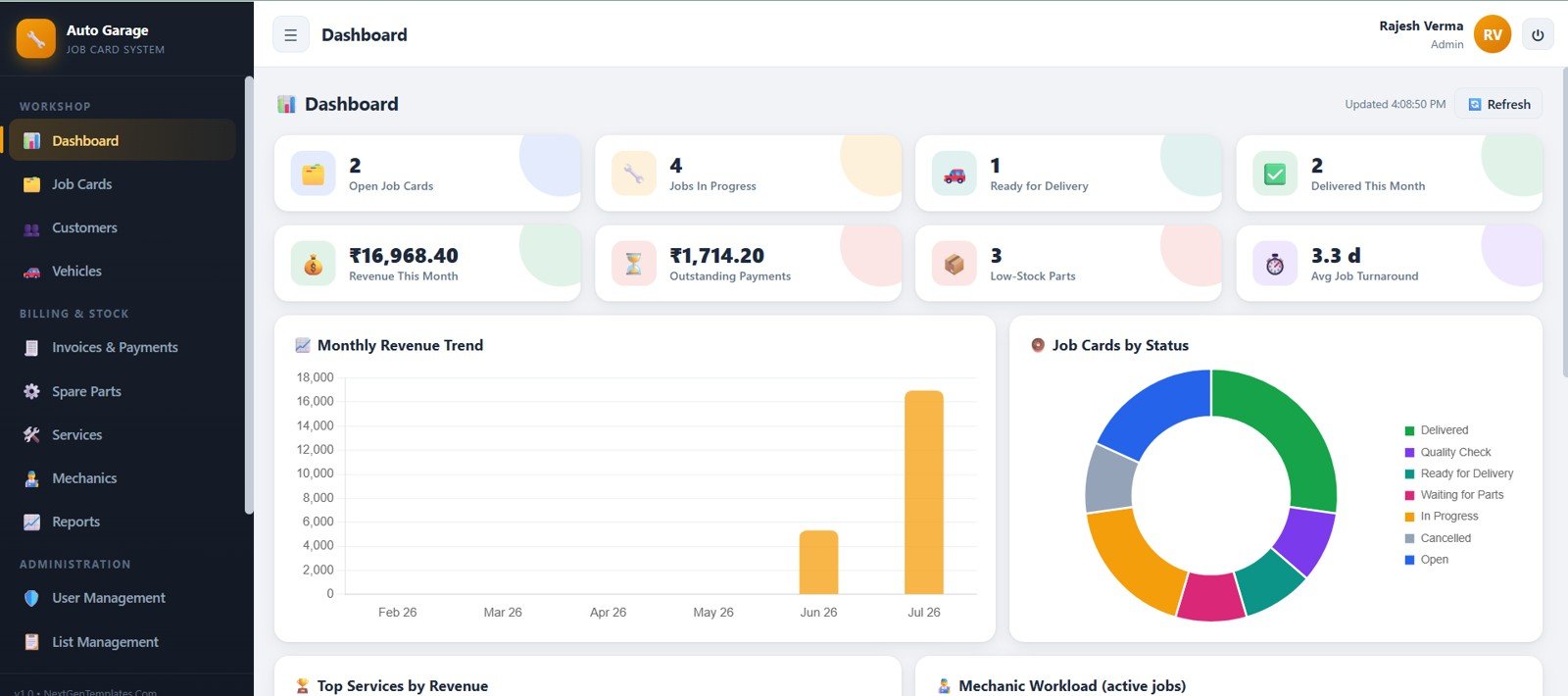
Task: Click the Open Job Cards folder icon
Action: click(313, 174)
